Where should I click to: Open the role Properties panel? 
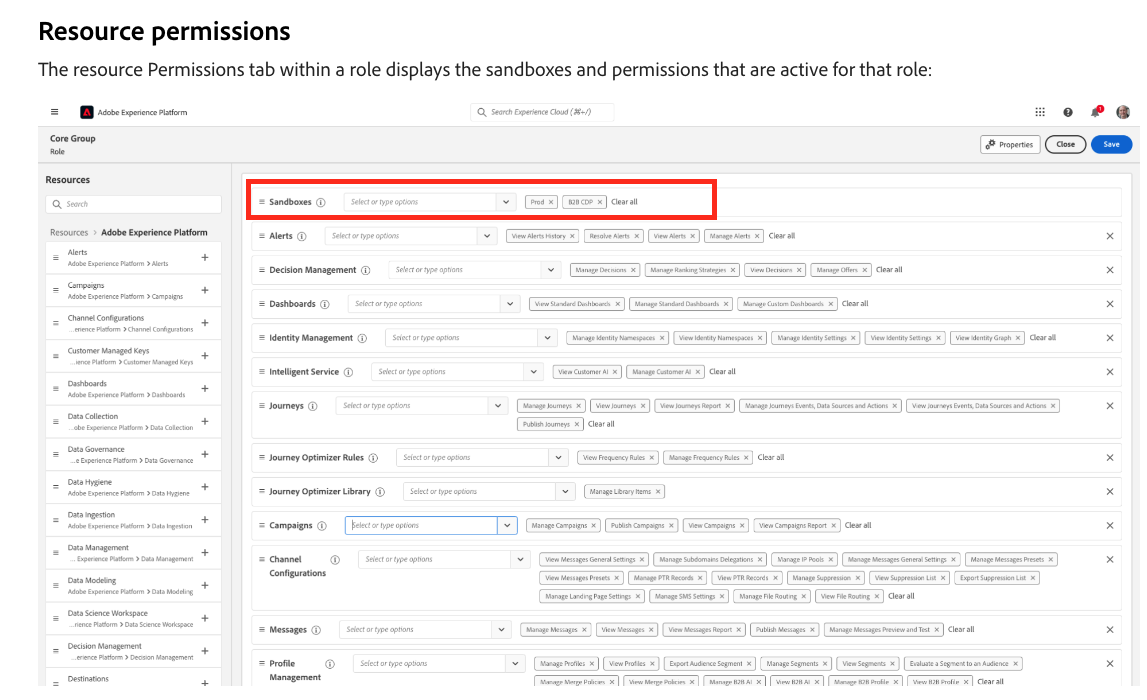tap(1009, 143)
